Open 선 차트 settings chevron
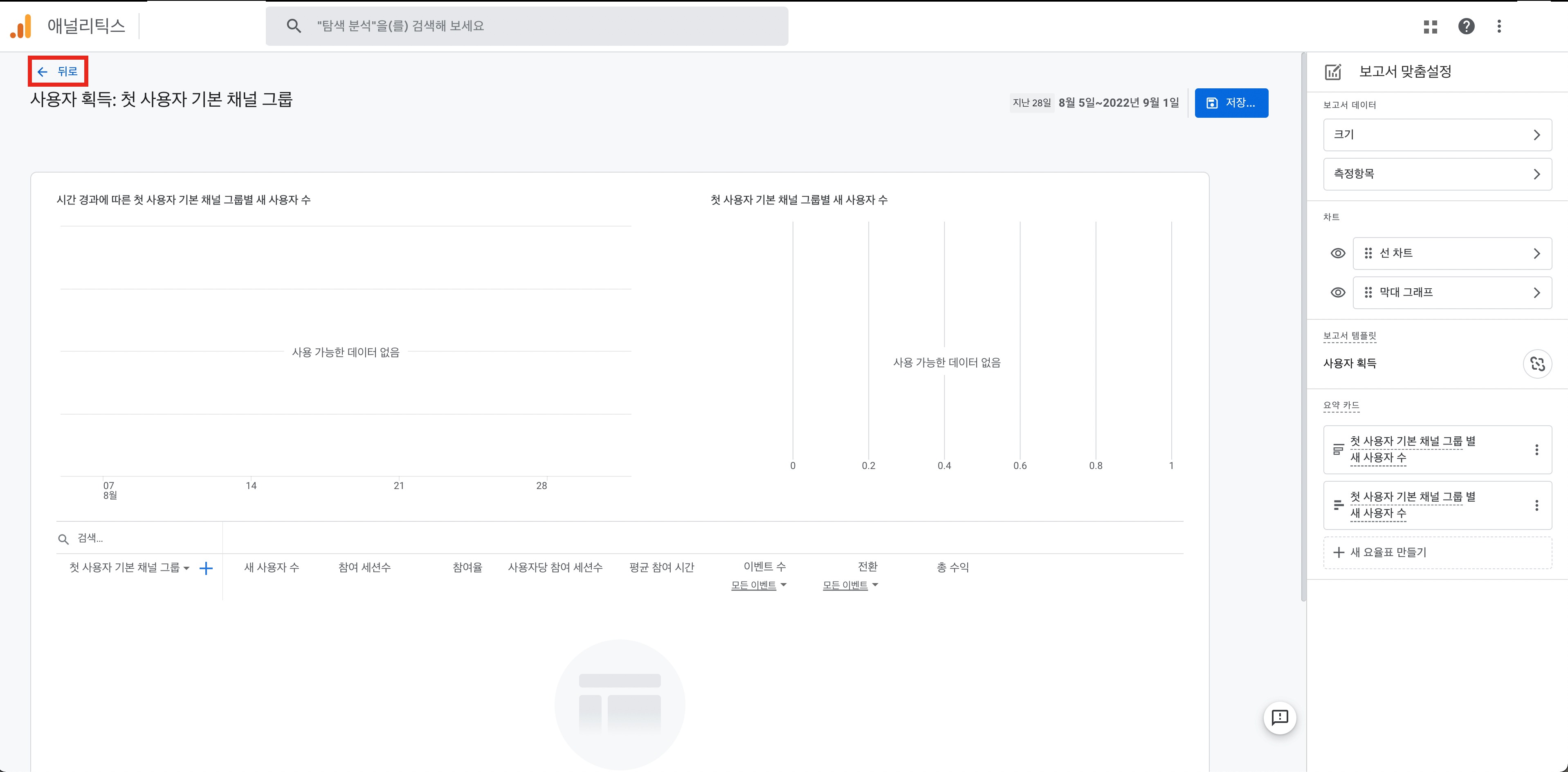The image size is (1568, 772). click(x=1537, y=253)
